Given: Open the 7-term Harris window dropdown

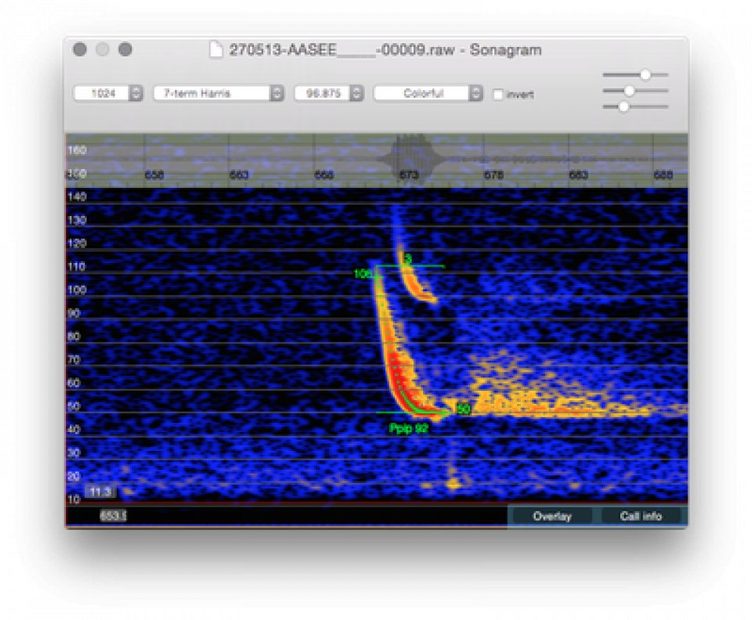Looking at the screenshot, I should [218, 93].
